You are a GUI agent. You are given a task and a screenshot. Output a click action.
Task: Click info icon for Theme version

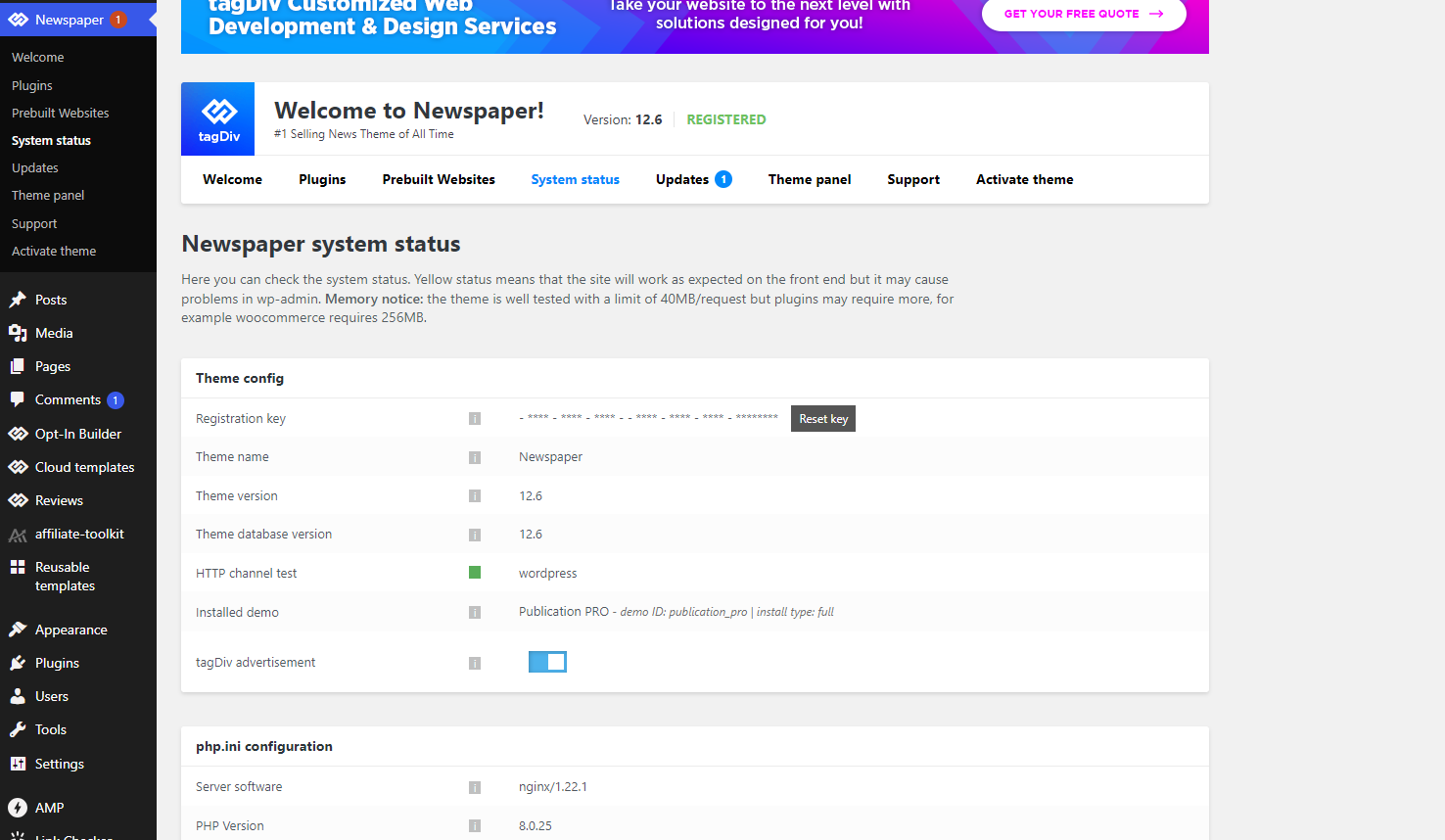point(475,496)
